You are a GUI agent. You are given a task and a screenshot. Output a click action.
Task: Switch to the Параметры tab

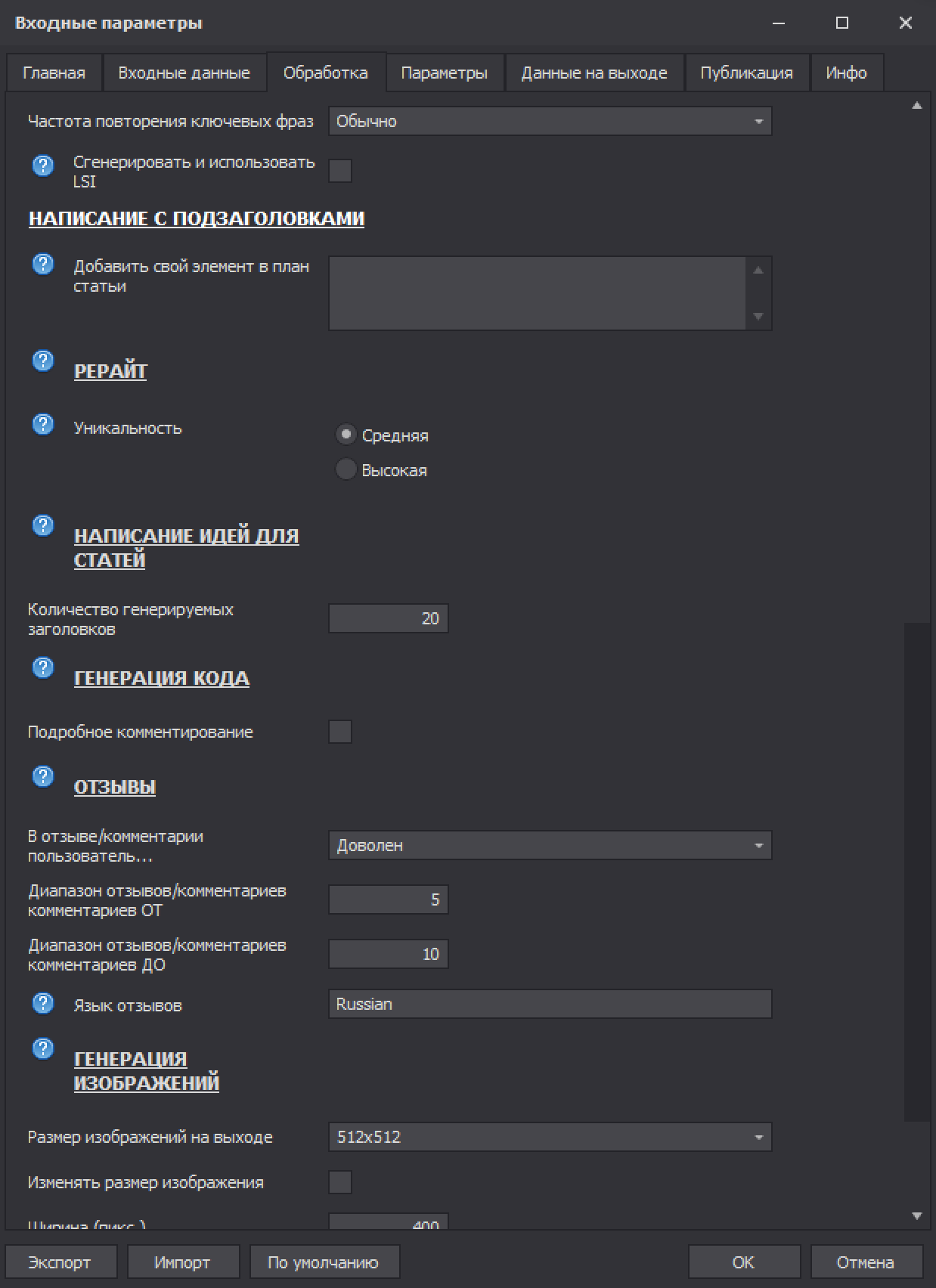click(444, 73)
